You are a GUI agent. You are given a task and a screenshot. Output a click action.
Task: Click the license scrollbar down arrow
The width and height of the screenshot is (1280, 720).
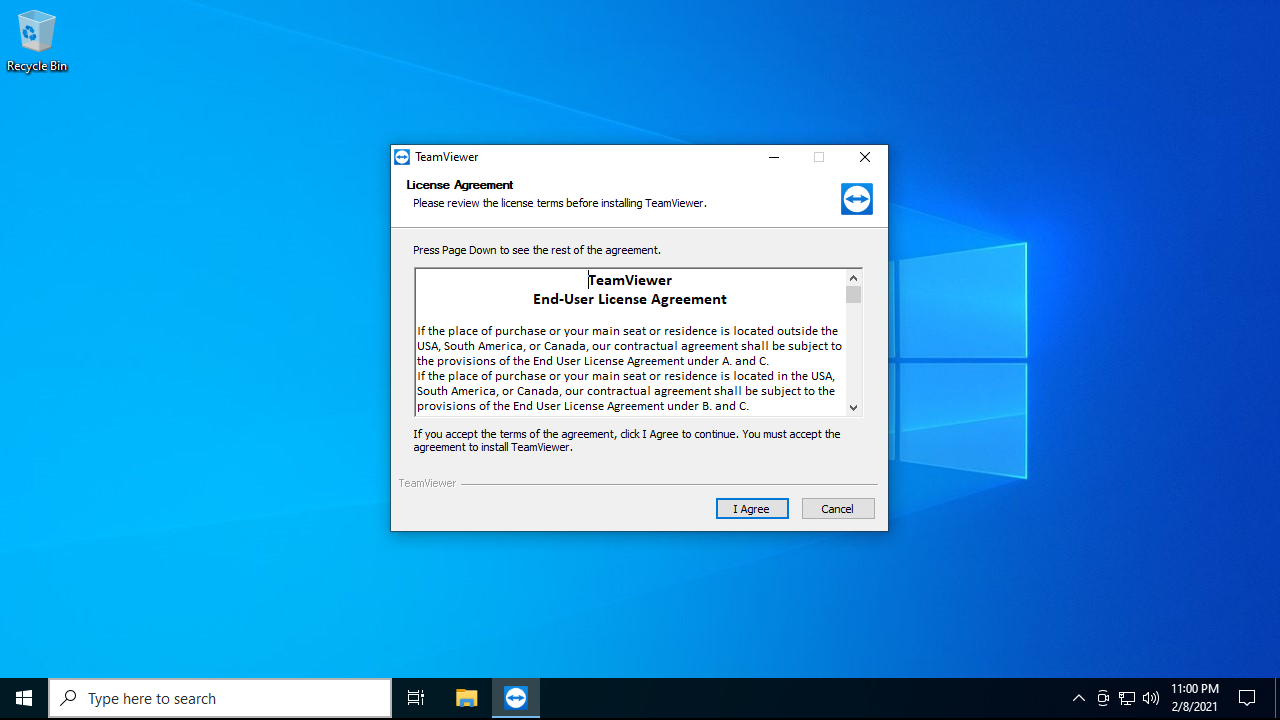coord(853,407)
